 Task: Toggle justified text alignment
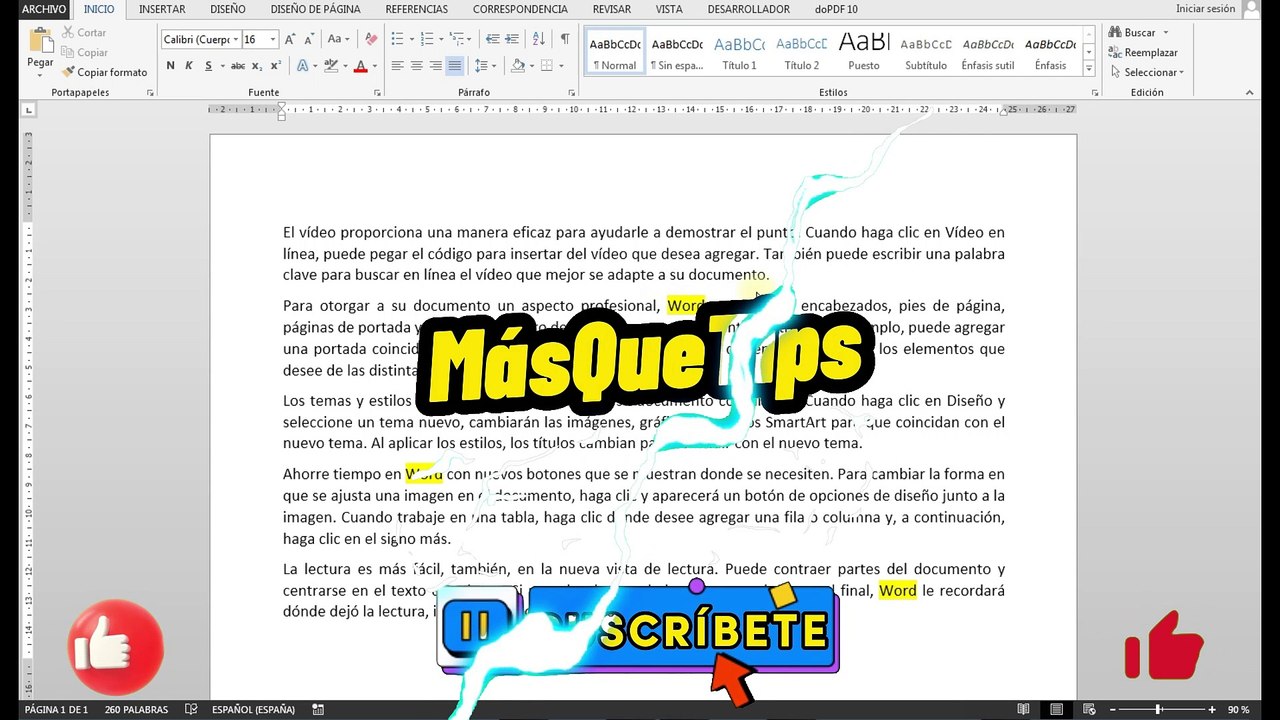[x=455, y=66]
